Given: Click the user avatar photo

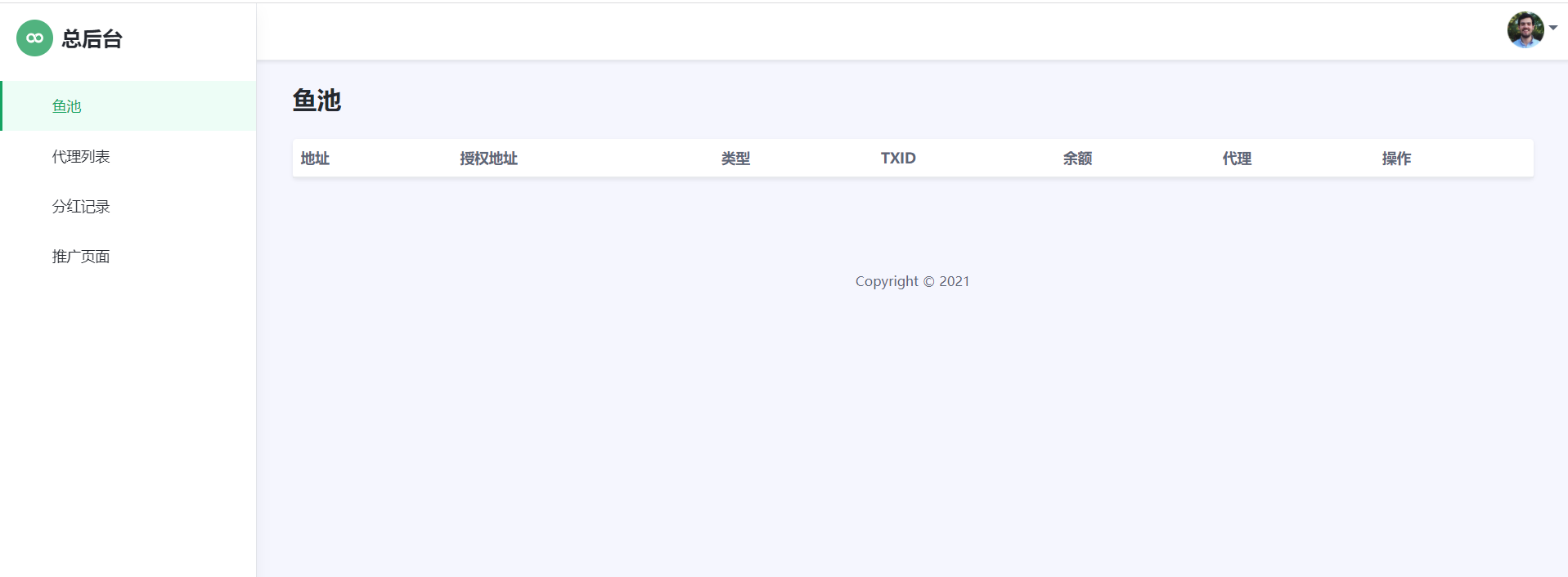Looking at the screenshot, I should click(x=1525, y=30).
